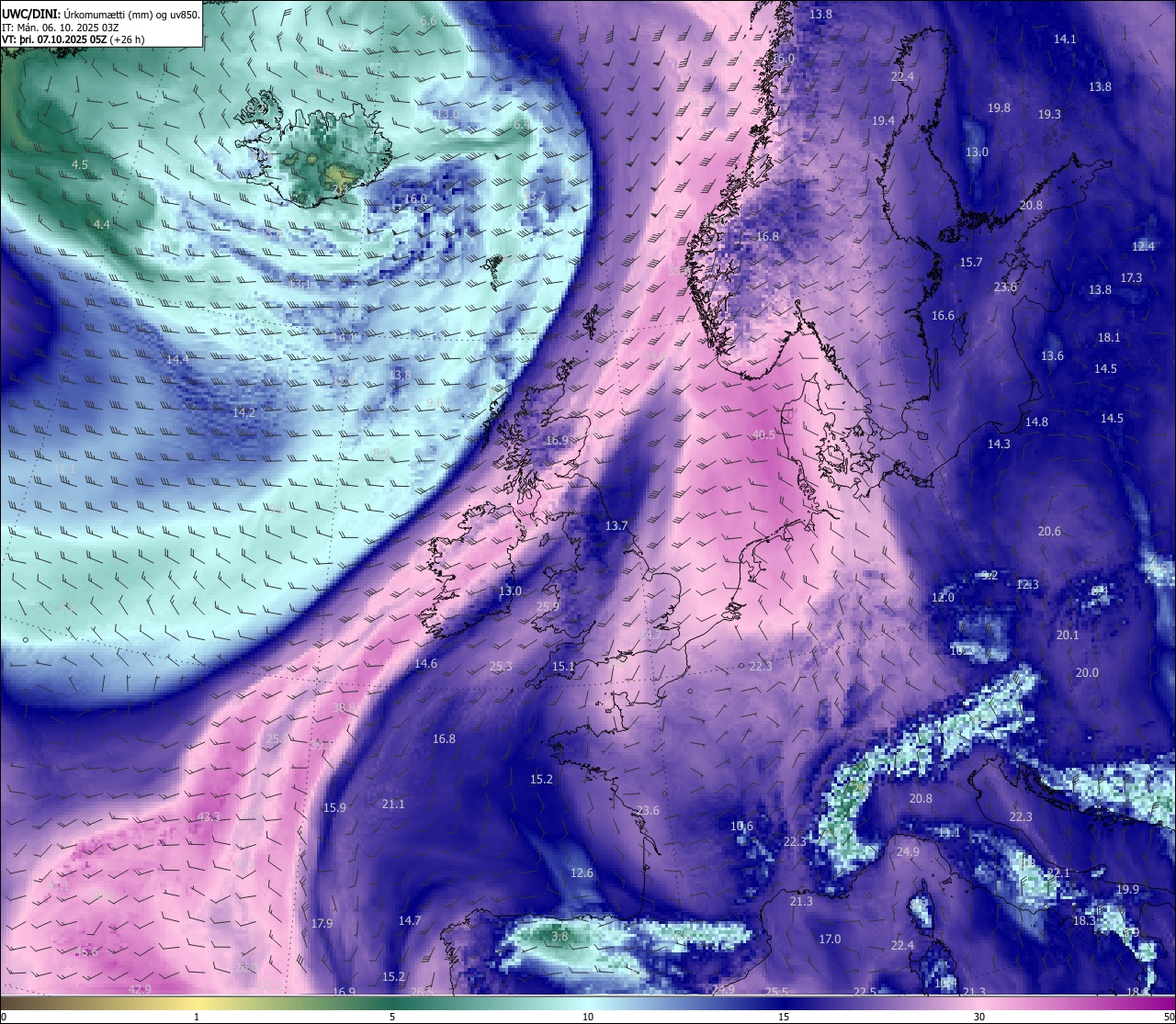Screen dimensions: 1176x1024
Task: Click the 13.6 value label
Action: [1052, 355]
